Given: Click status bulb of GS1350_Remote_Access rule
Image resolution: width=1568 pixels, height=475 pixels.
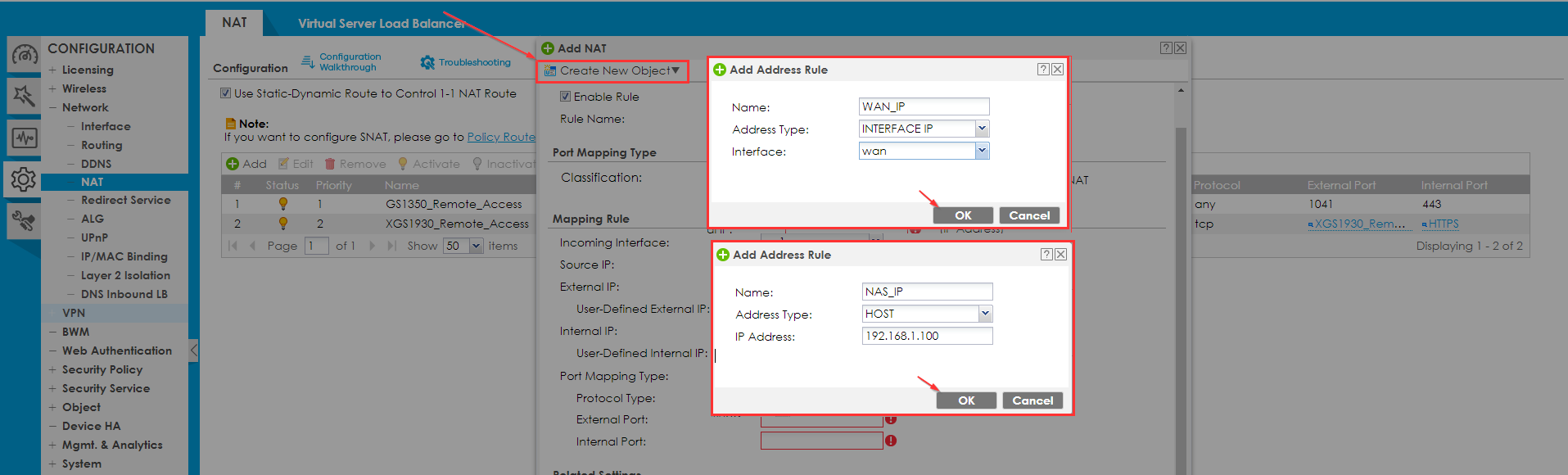Looking at the screenshot, I should [x=283, y=204].
